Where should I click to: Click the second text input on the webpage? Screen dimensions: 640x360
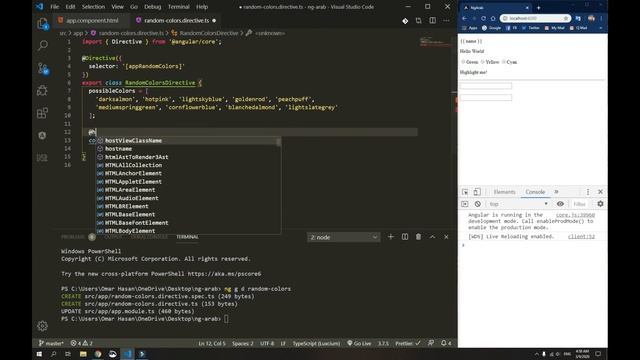[486, 97]
